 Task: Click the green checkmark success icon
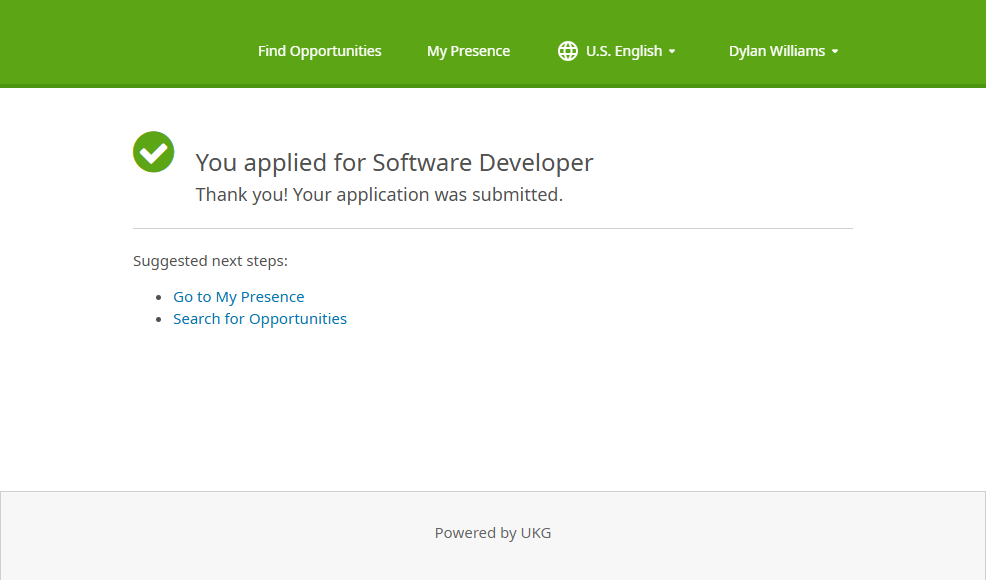(x=154, y=152)
